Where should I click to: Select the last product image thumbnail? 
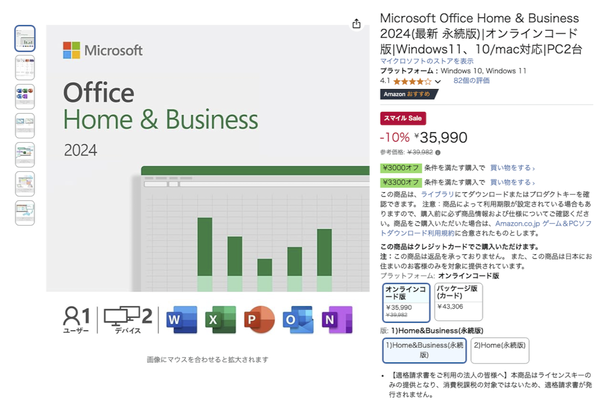(x=25, y=212)
